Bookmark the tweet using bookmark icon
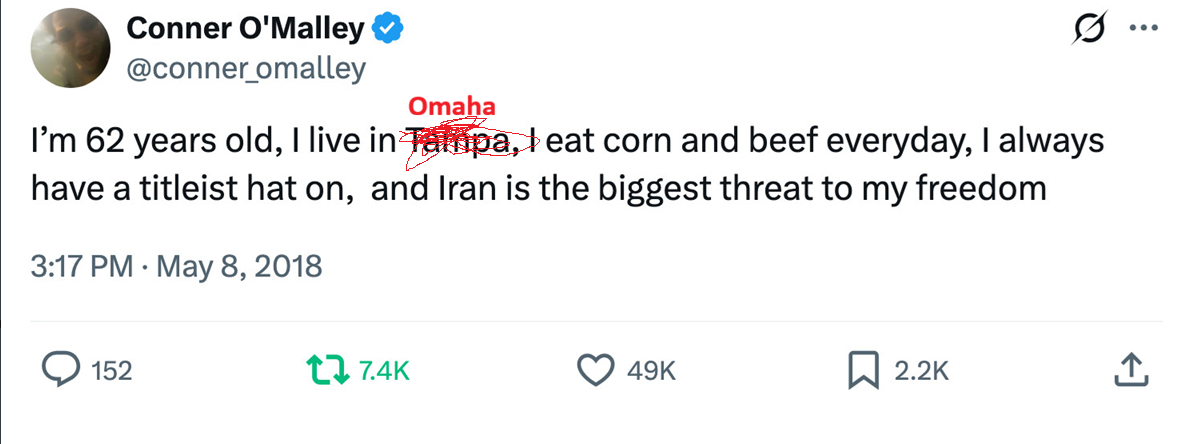The image size is (1191, 444). (862, 370)
